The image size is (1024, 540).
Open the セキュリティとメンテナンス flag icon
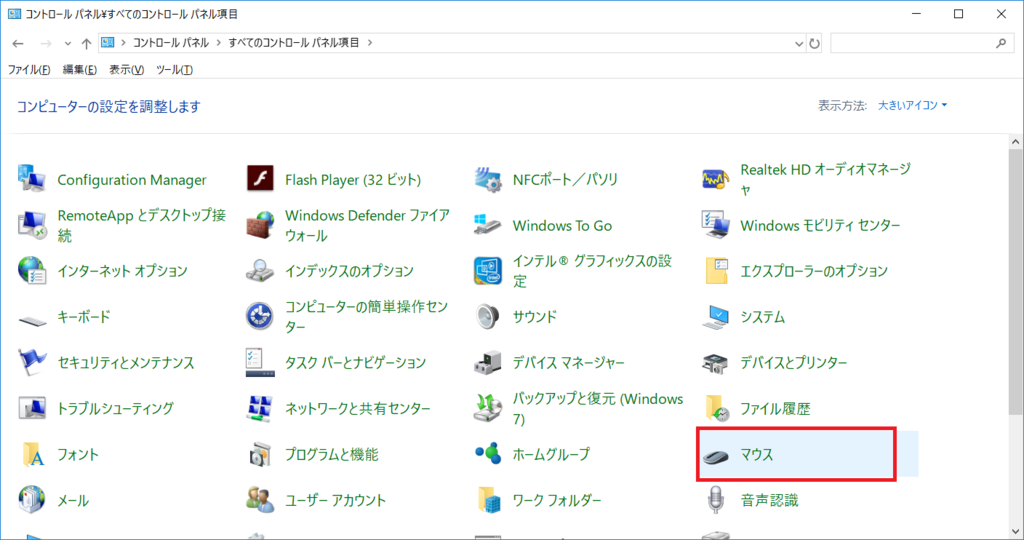(x=31, y=362)
